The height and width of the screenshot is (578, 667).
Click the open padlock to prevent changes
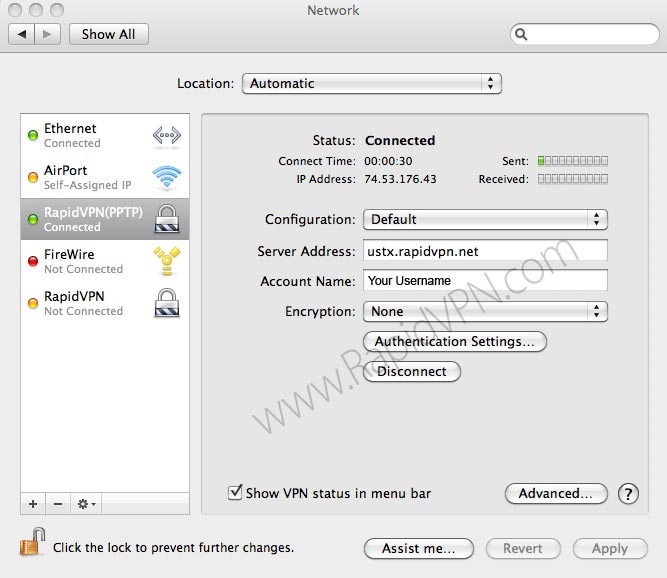32,542
